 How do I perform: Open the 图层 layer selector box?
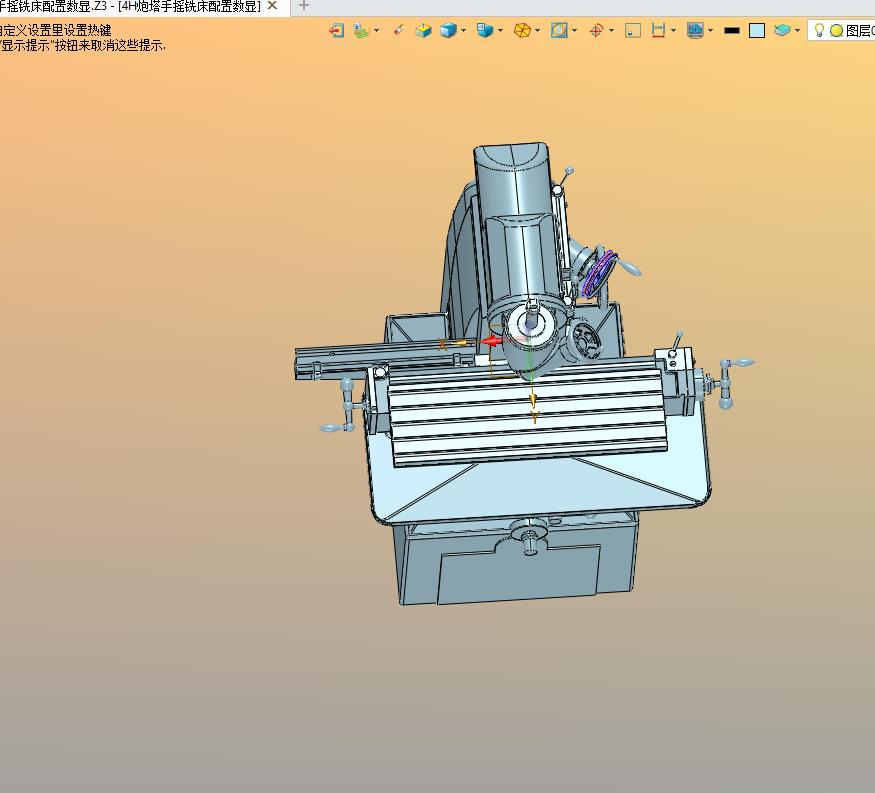[843, 30]
